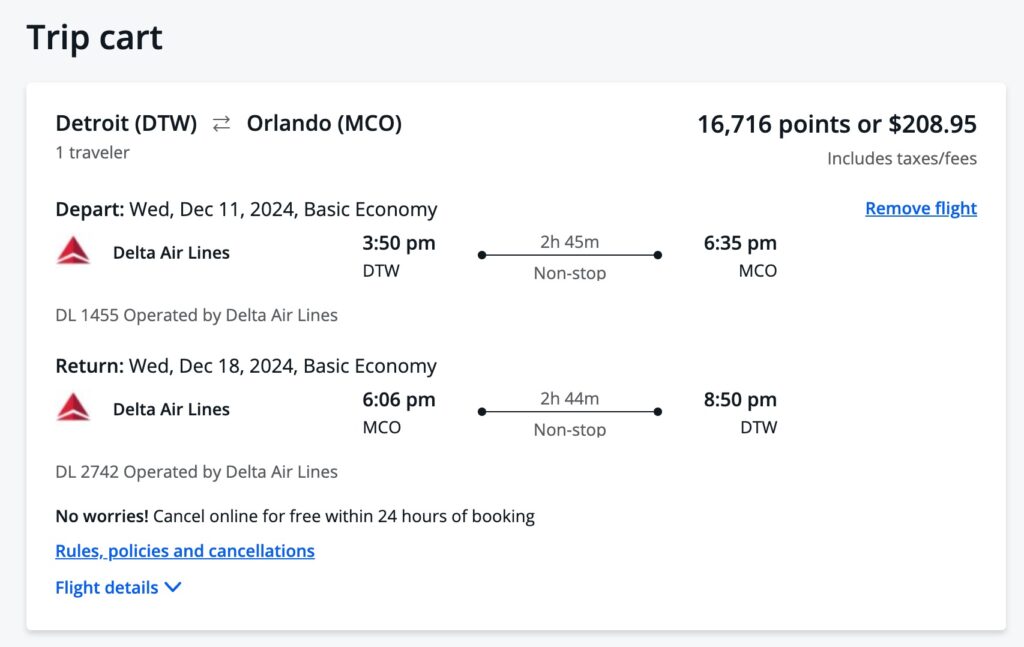Click the departure timeline left endpoint dot
This screenshot has width=1024, height=647.
[x=481, y=255]
